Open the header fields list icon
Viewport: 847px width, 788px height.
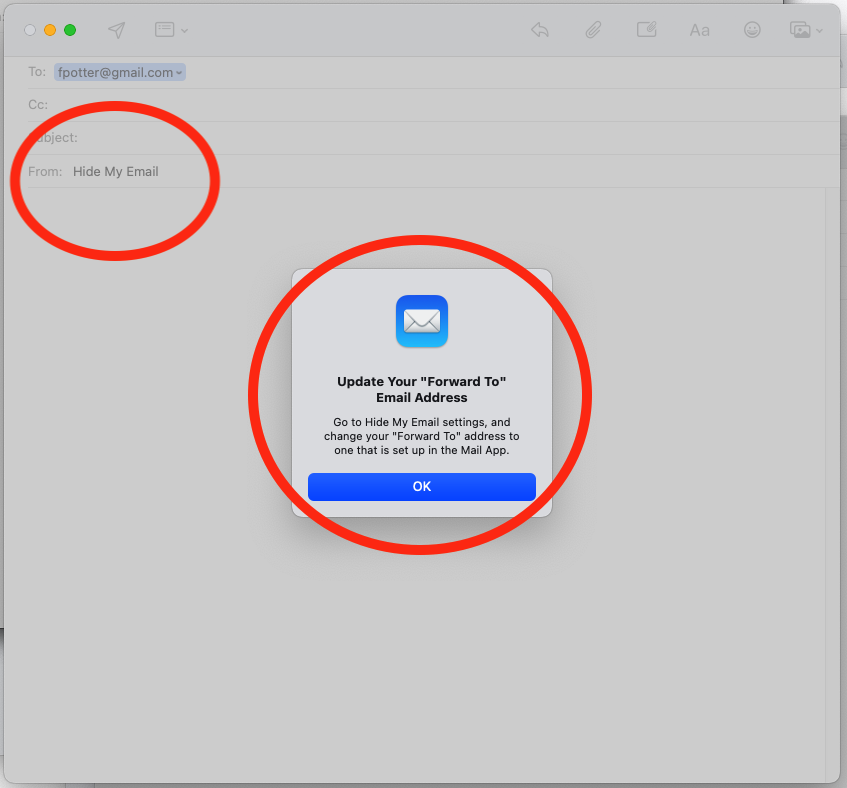click(x=164, y=30)
